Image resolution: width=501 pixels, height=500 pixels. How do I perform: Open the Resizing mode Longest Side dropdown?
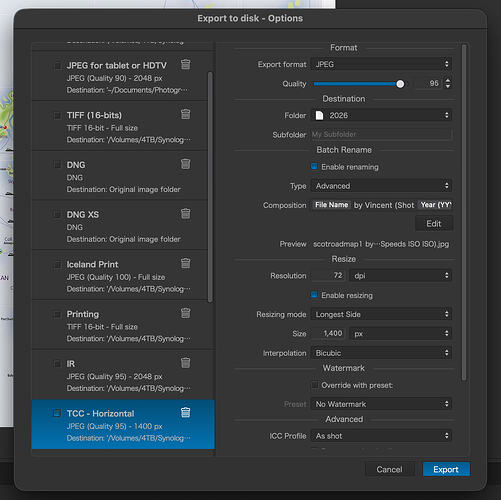(381, 314)
